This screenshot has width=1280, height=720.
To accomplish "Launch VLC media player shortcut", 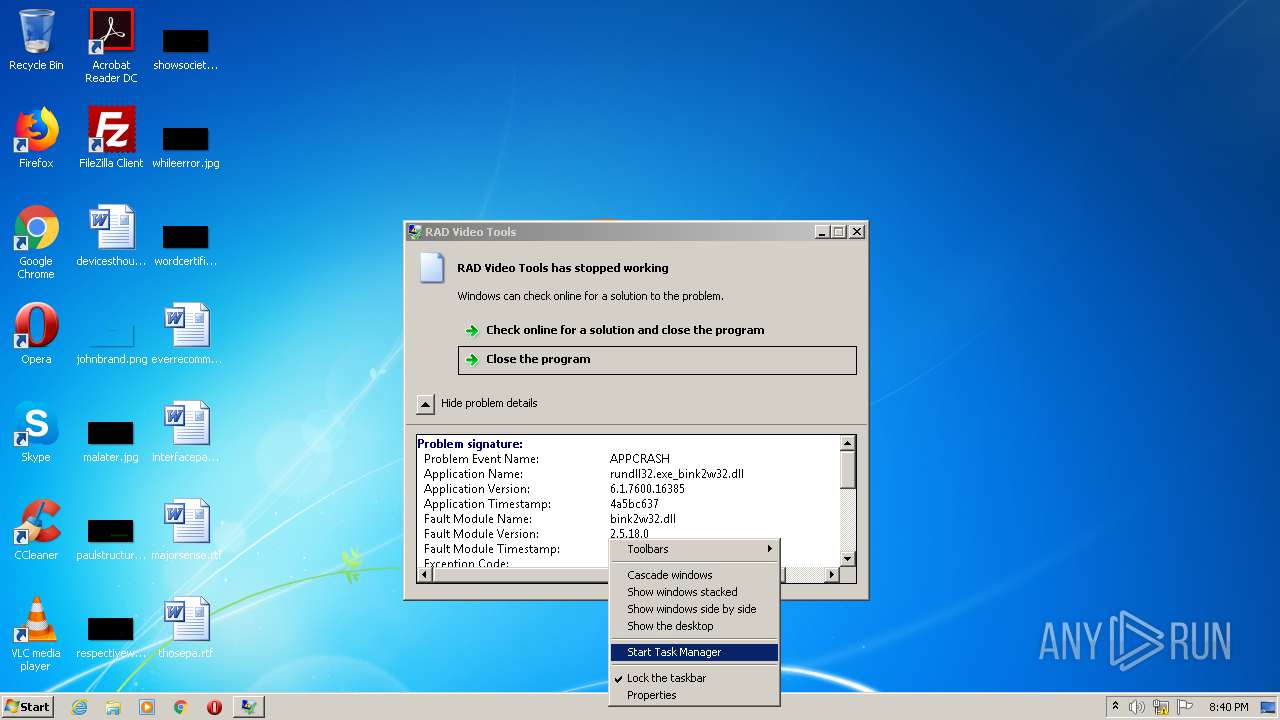I will click(36, 634).
